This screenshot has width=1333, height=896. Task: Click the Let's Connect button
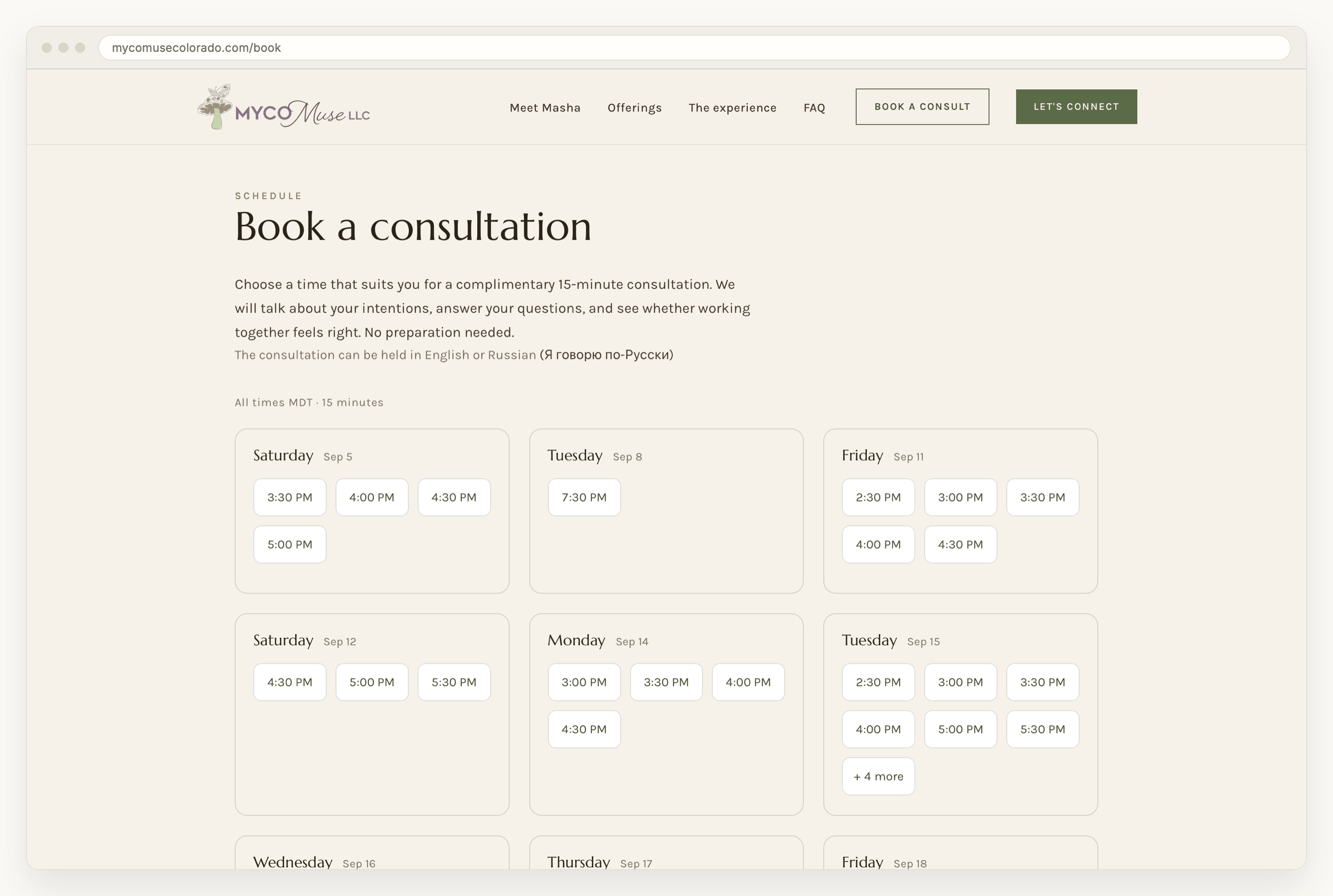(x=1076, y=106)
